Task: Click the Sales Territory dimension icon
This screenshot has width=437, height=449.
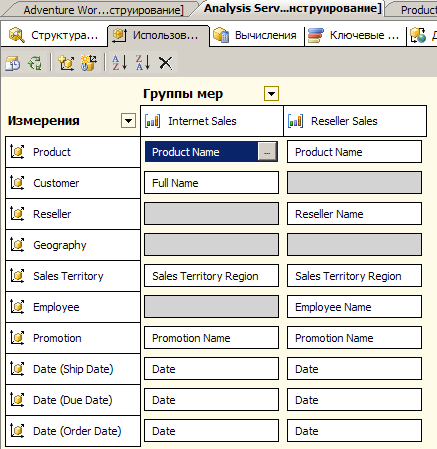Action: pos(17,276)
